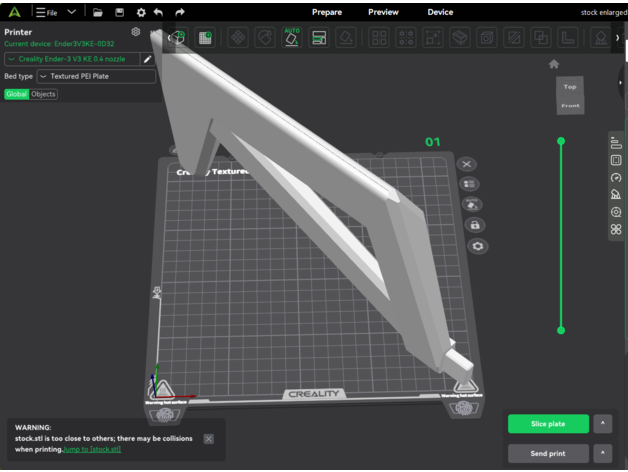Click the top handle of the vertical green slider
Image resolution: width=628 pixels, height=472 pixels.
pos(561,141)
